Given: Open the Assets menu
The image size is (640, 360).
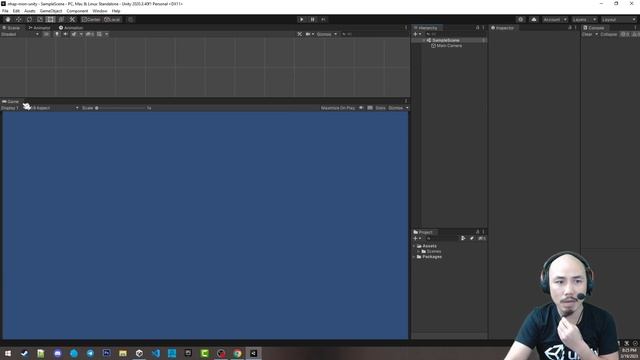Looking at the screenshot, I should tap(30, 11).
